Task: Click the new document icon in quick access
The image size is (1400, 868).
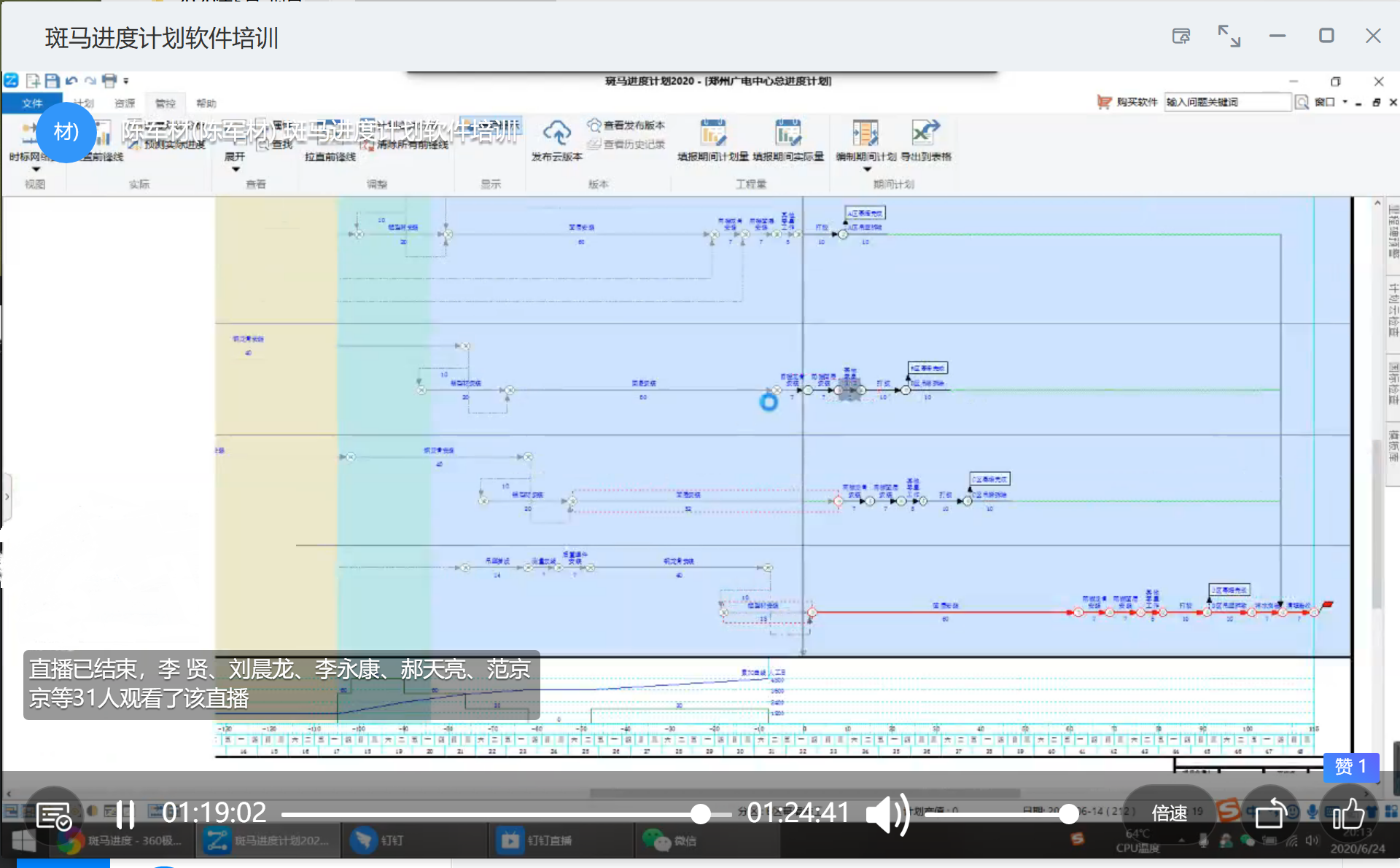Action: pos(33,81)
